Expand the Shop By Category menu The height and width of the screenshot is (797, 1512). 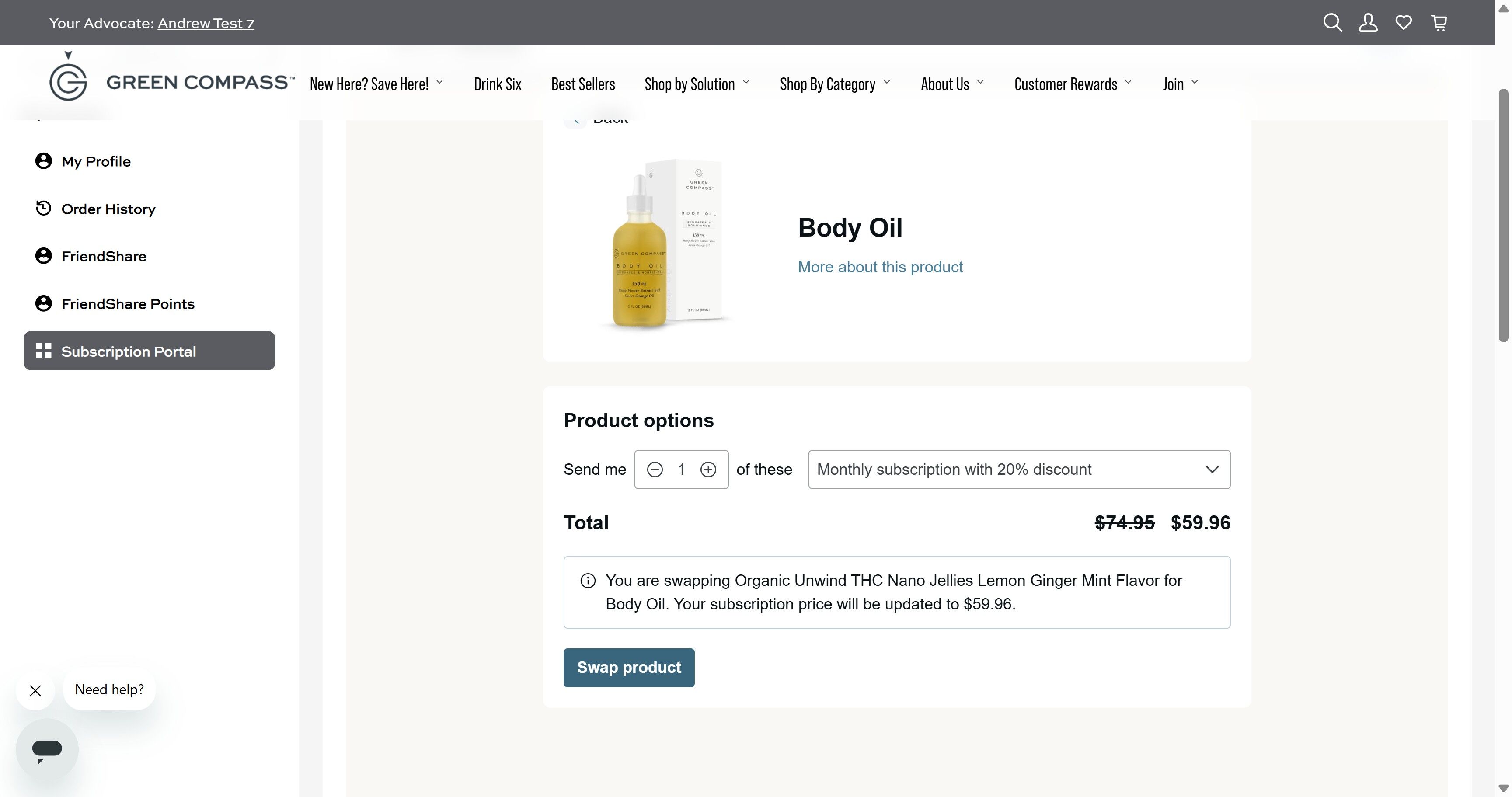[835, 84]
